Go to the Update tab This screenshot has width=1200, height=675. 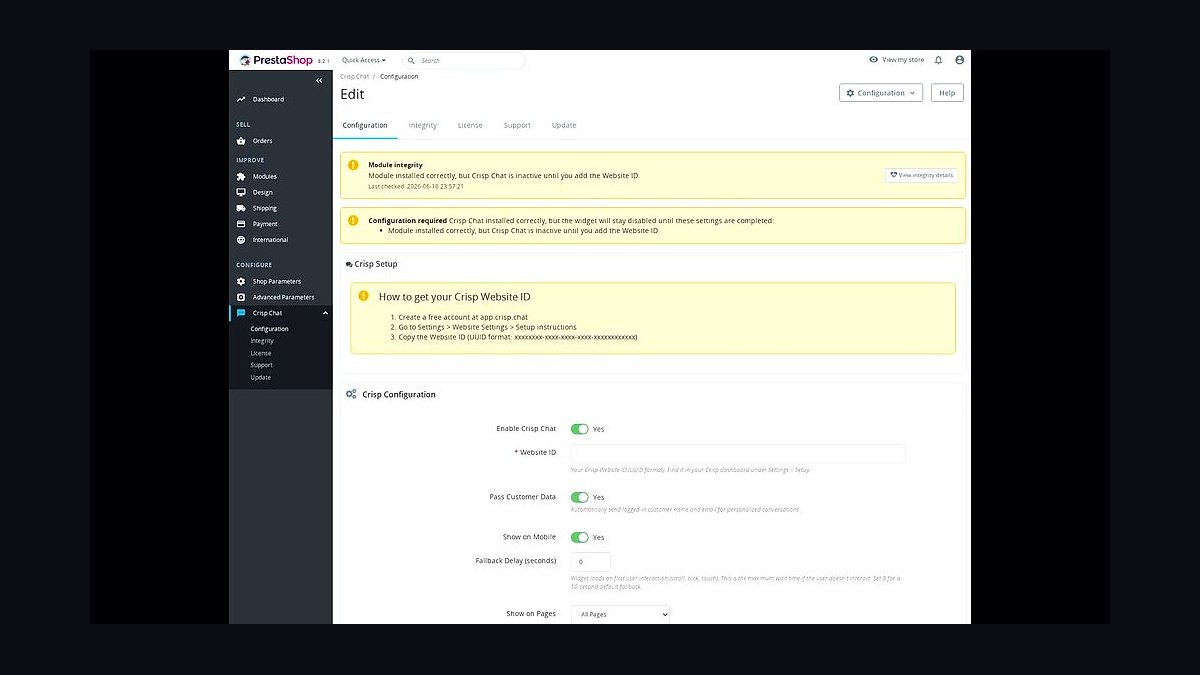tap(564, 125)
